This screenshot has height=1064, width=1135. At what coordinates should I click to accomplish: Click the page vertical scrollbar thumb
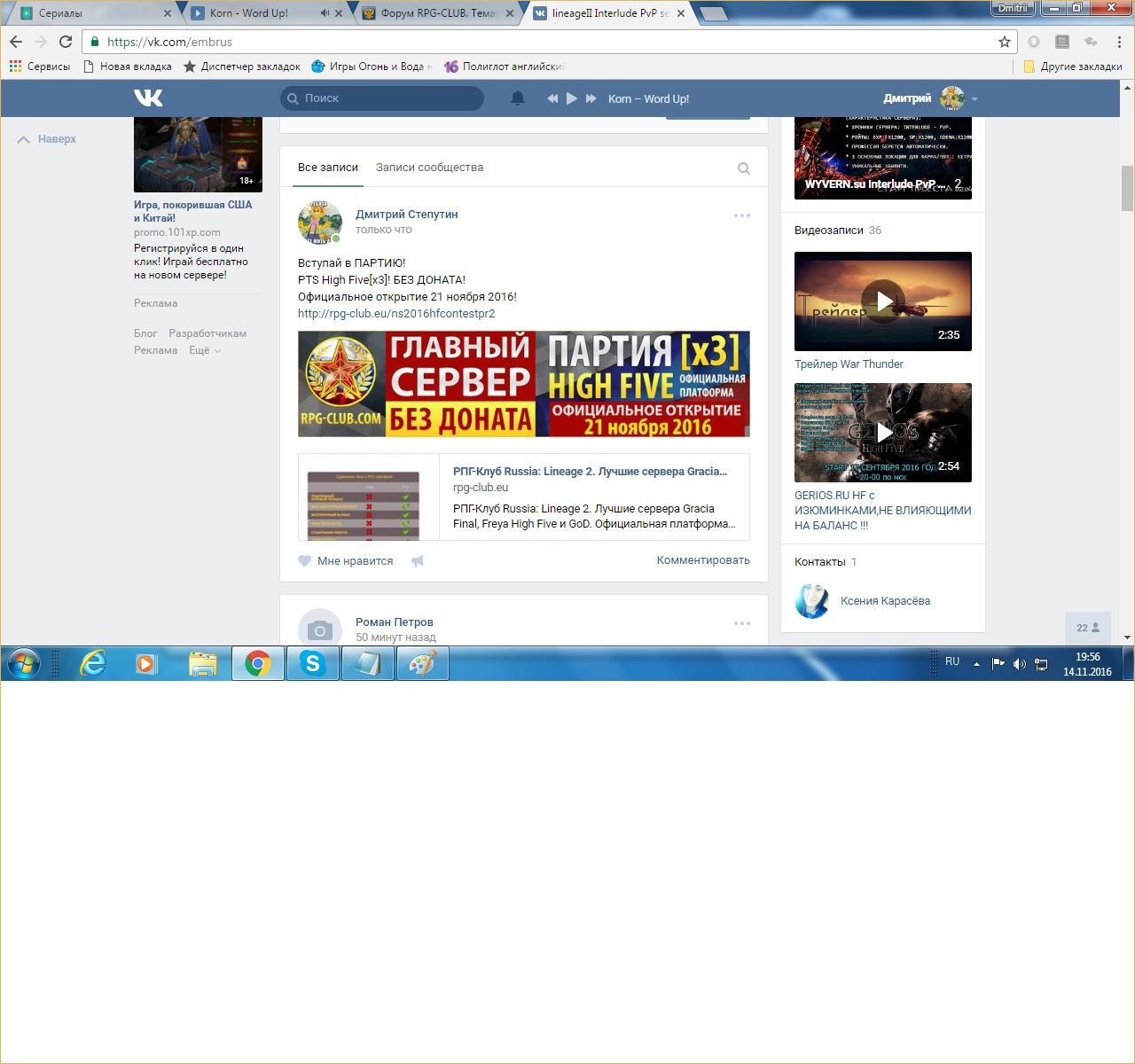pos(1128,188)
